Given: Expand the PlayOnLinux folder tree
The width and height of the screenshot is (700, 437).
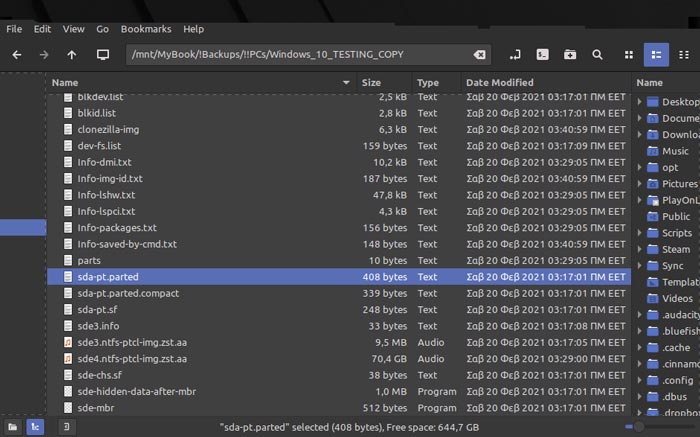Looking at the screenshot, I should [639, 200].
